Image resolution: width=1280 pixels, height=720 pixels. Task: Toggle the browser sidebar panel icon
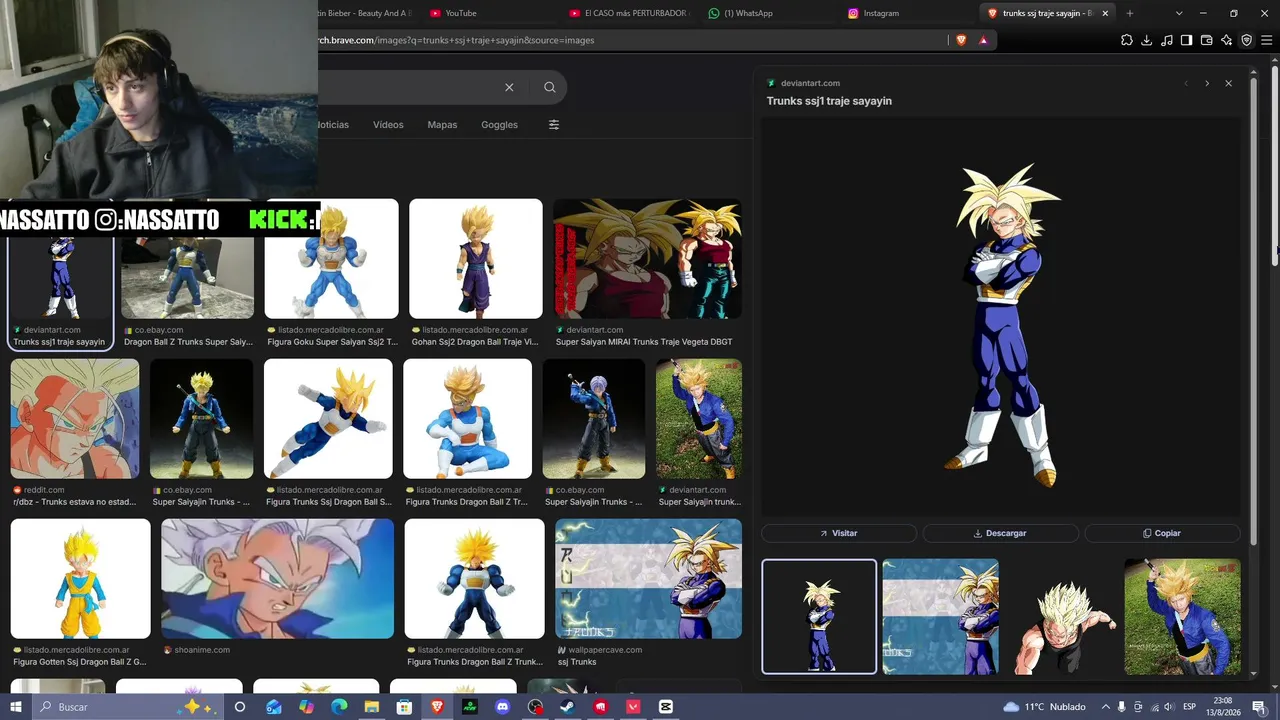1186,40
